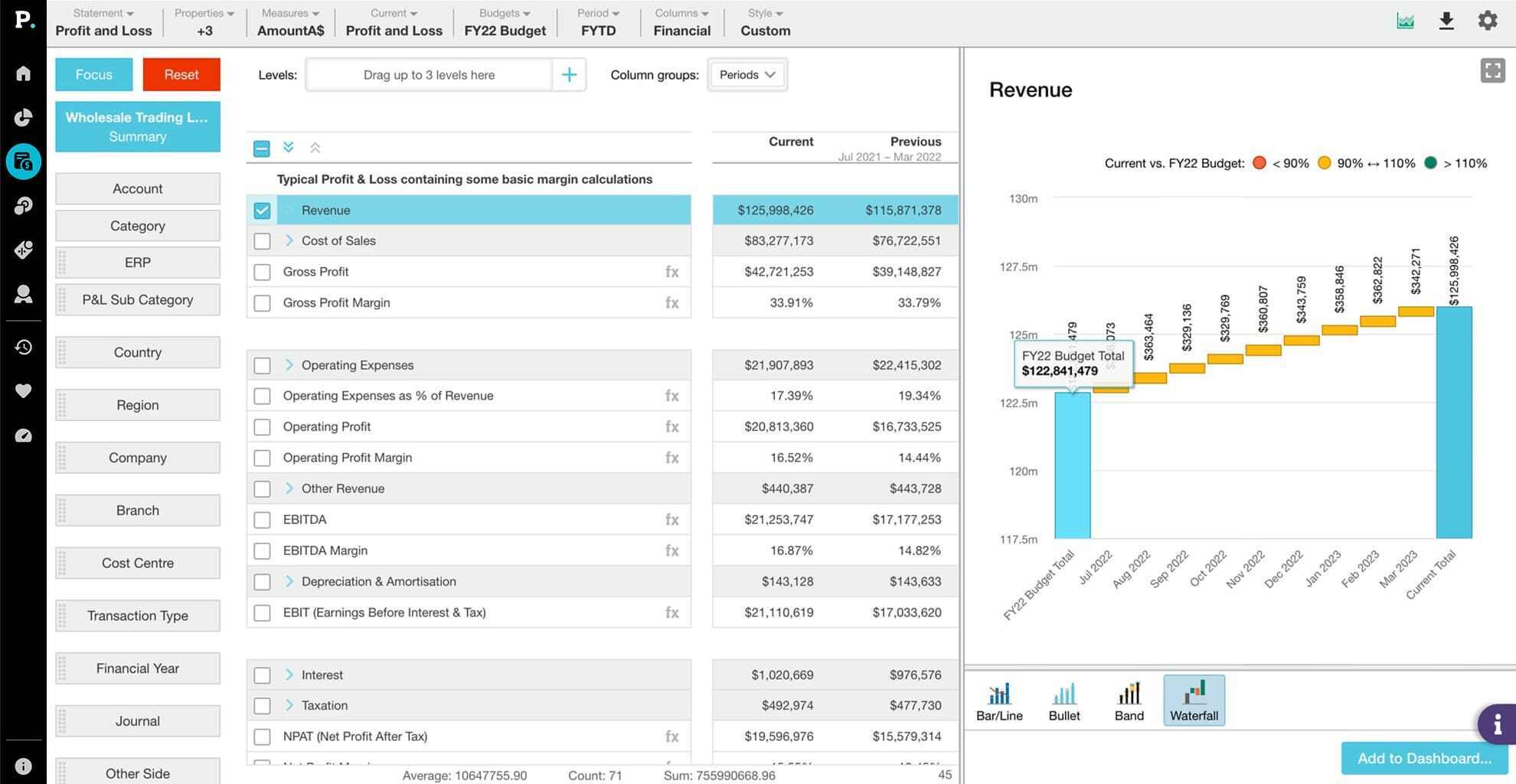The height and width of the screenshot is (784, 1516).
Task: Click the orange Mar 2023 waterfall bar
Action: (1416, 312)
